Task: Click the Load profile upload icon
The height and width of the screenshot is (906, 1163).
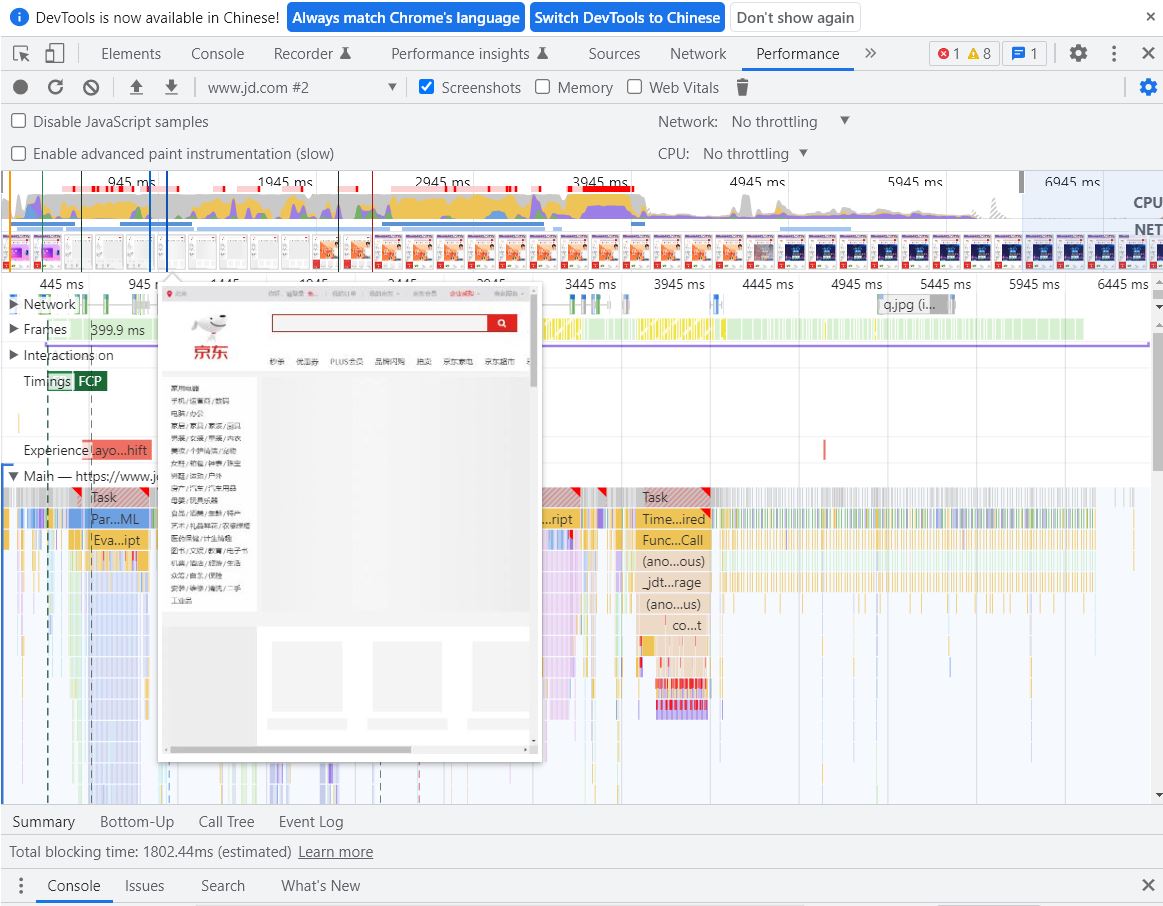Action: 136,88
